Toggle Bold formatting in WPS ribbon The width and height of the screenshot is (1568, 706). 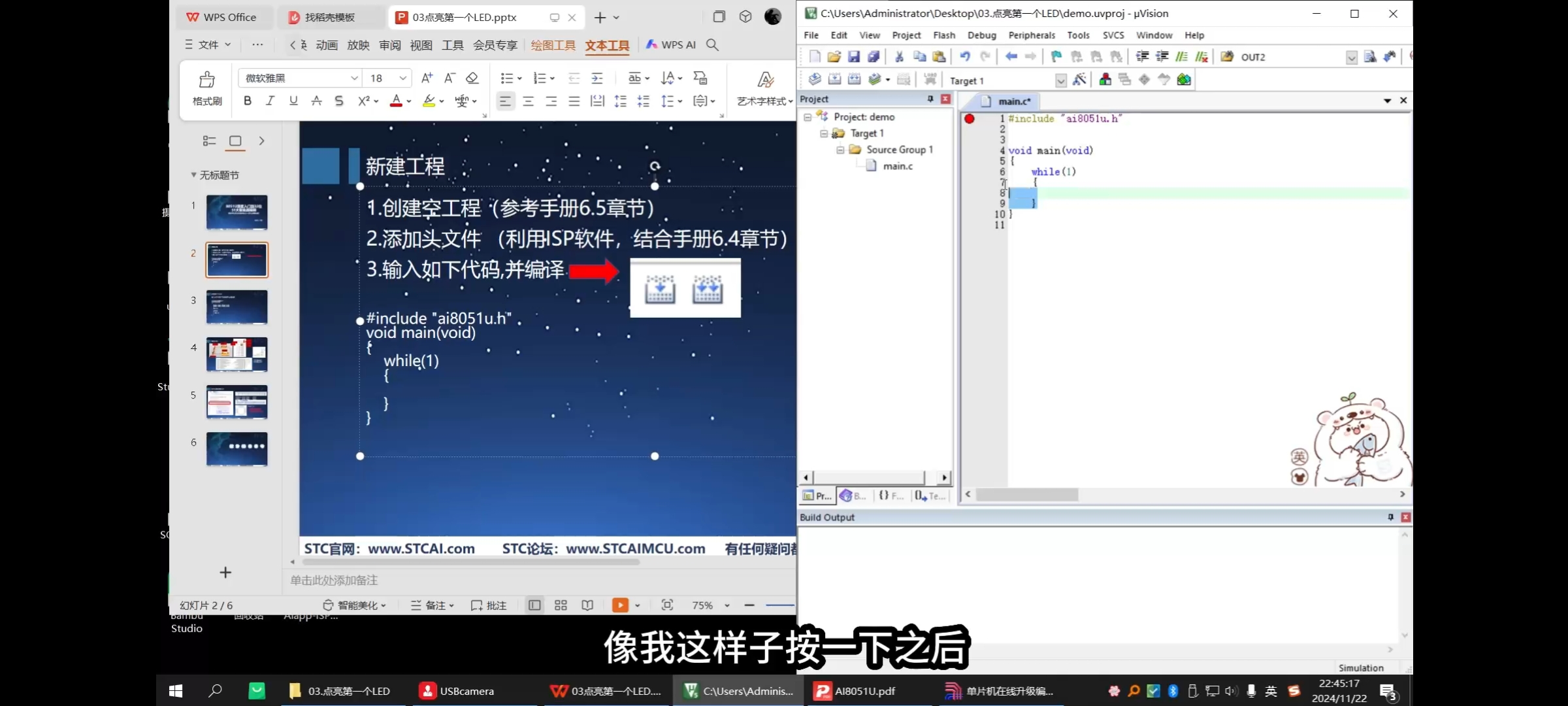[x=247, y=101]
